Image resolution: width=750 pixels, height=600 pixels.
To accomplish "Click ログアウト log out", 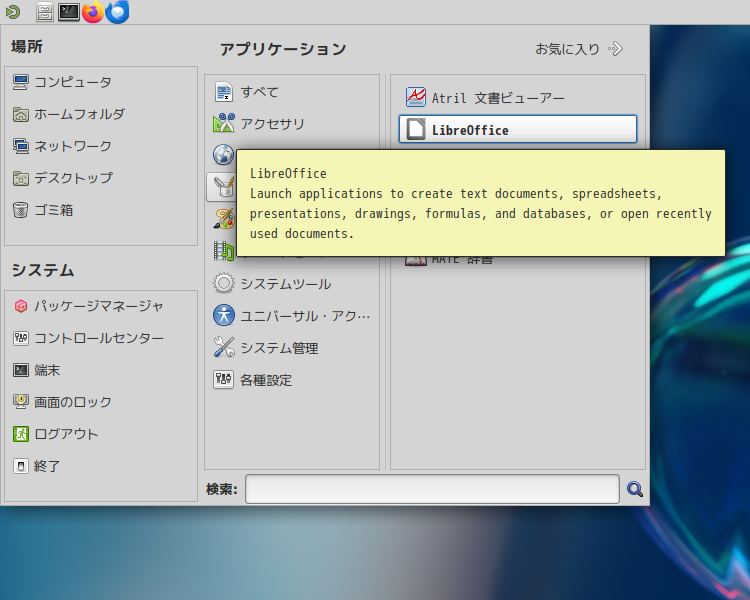I will [55, 434].
